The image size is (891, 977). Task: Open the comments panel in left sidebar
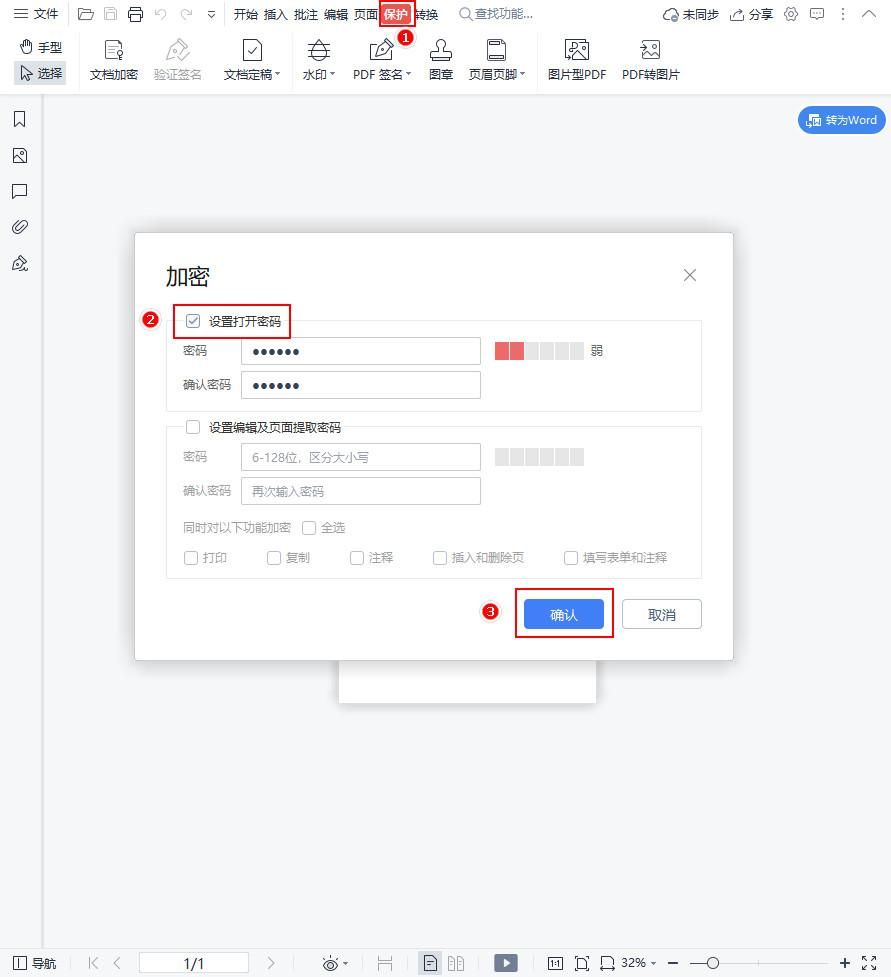(19, 191)
